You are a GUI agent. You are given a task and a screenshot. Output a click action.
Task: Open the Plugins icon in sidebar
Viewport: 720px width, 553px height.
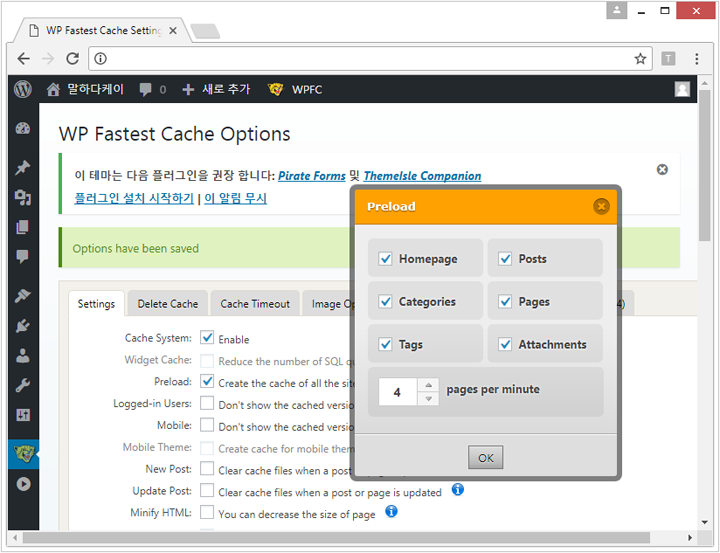pyautogui.click(x=22, y=325)
